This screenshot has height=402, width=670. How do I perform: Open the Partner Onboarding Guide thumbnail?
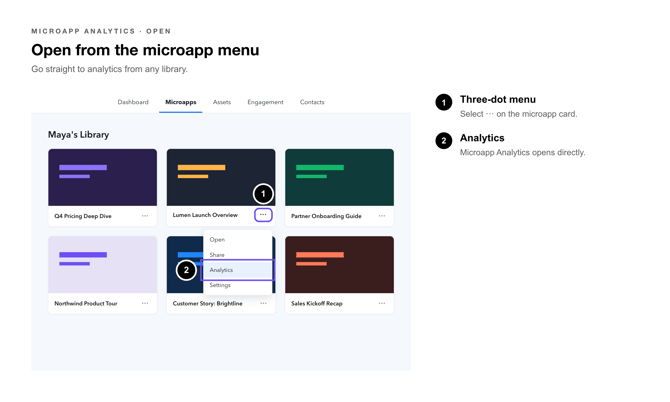tap(339, 177)
